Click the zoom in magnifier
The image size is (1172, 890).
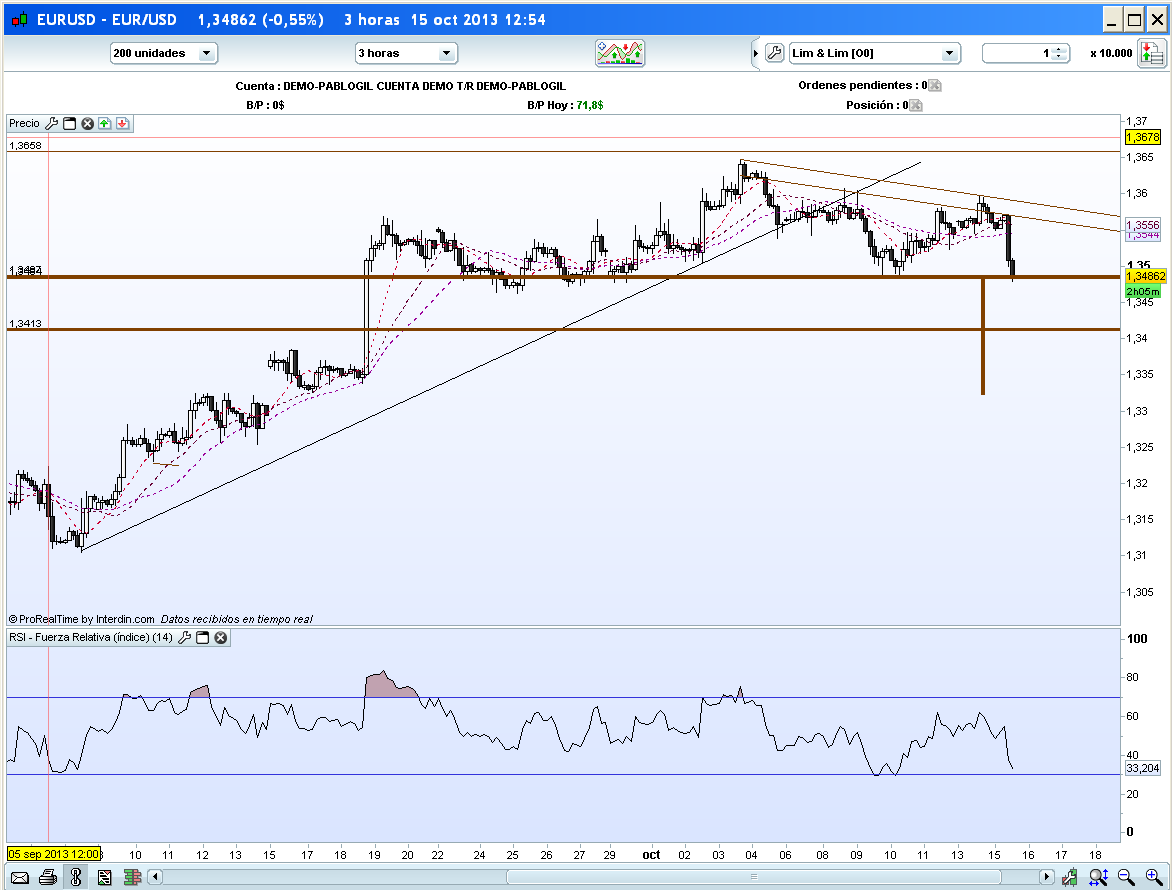pyautogui.click(x=1152, y=877)
